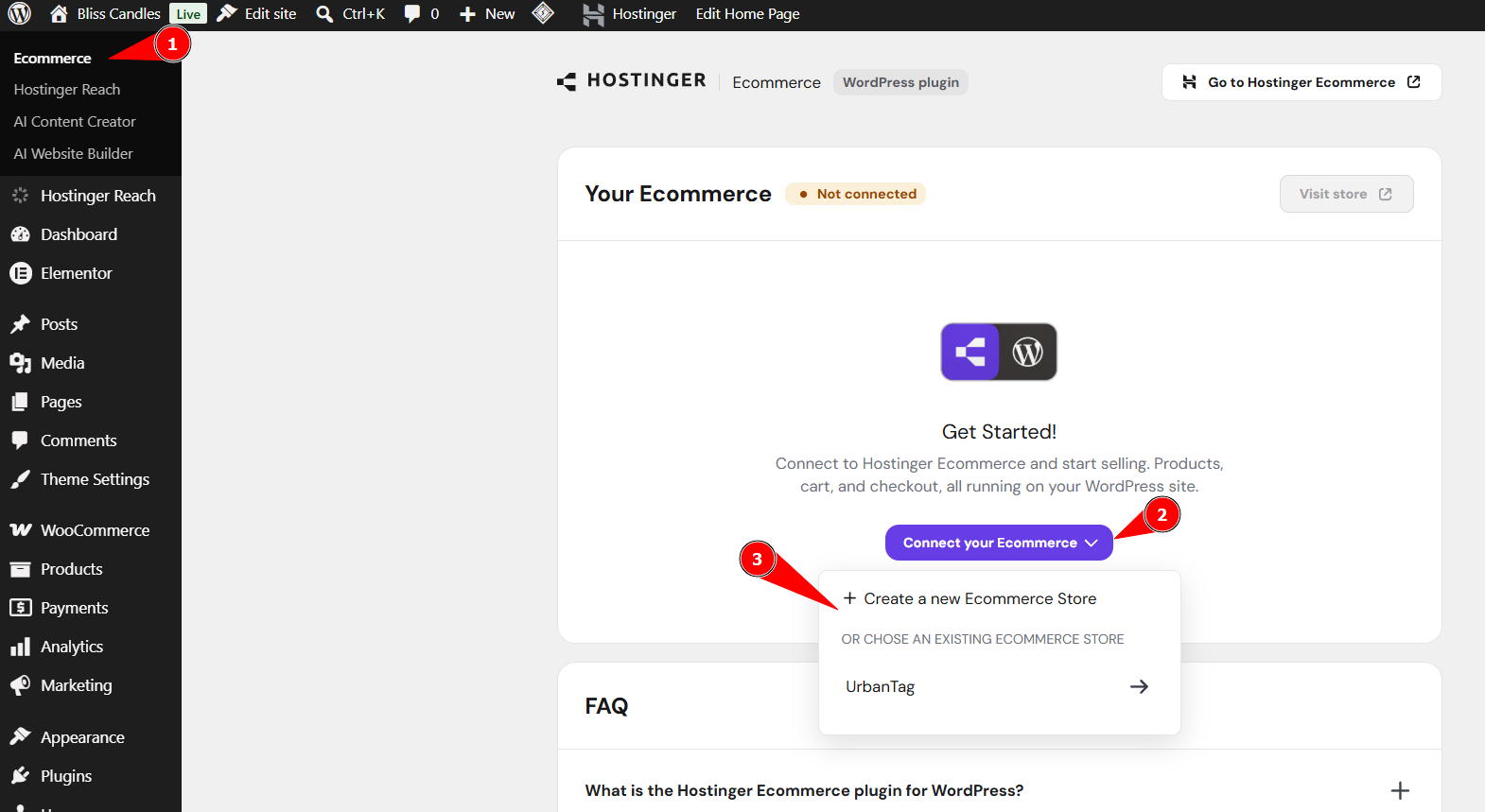The image size is (1485, 812).
Task: Click the WordPress logo in admin bar
Action: point(20,14)
